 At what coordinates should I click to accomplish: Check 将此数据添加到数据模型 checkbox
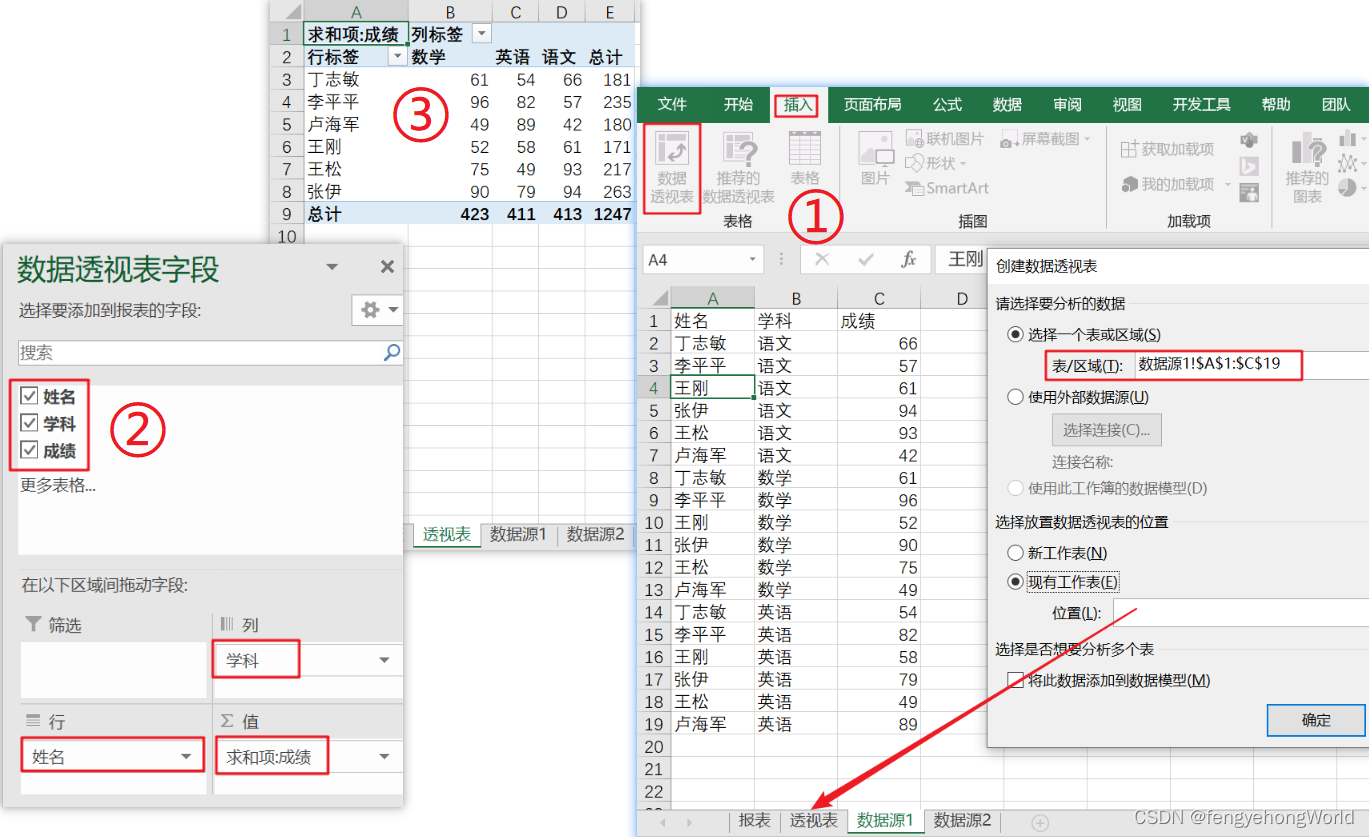[1016, 681]
